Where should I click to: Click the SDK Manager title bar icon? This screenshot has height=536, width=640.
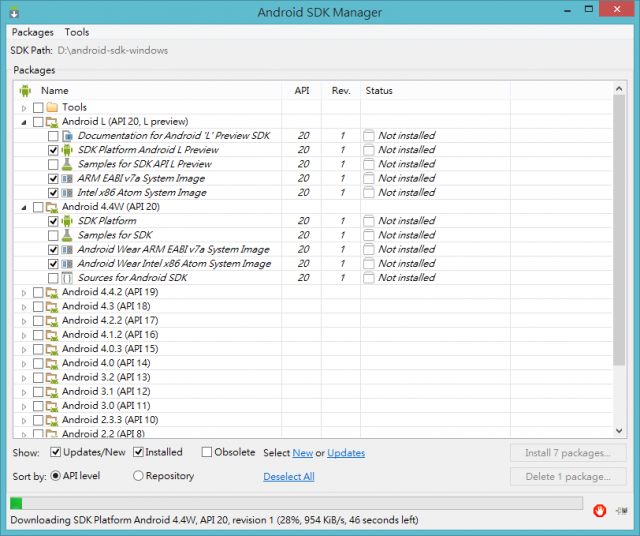click(14, 12)
